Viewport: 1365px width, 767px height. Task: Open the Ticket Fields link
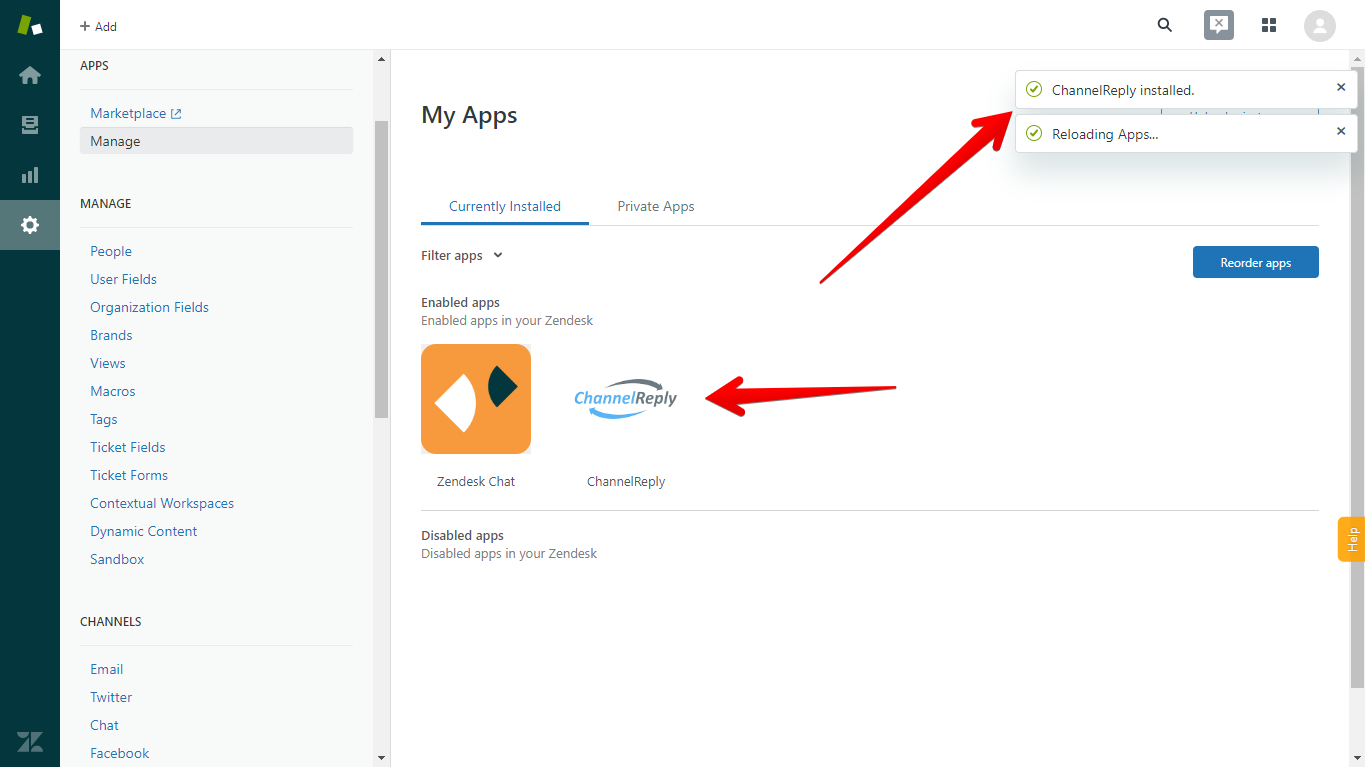[x=128, y=447]
